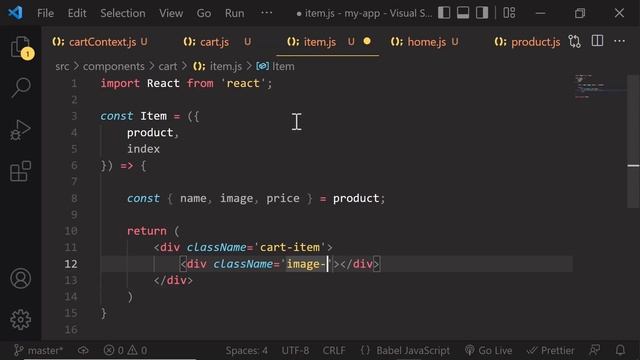Click 'Item' identifier on line 3
640x360 pixels.
pyautogui.click(x=153, y=116)
